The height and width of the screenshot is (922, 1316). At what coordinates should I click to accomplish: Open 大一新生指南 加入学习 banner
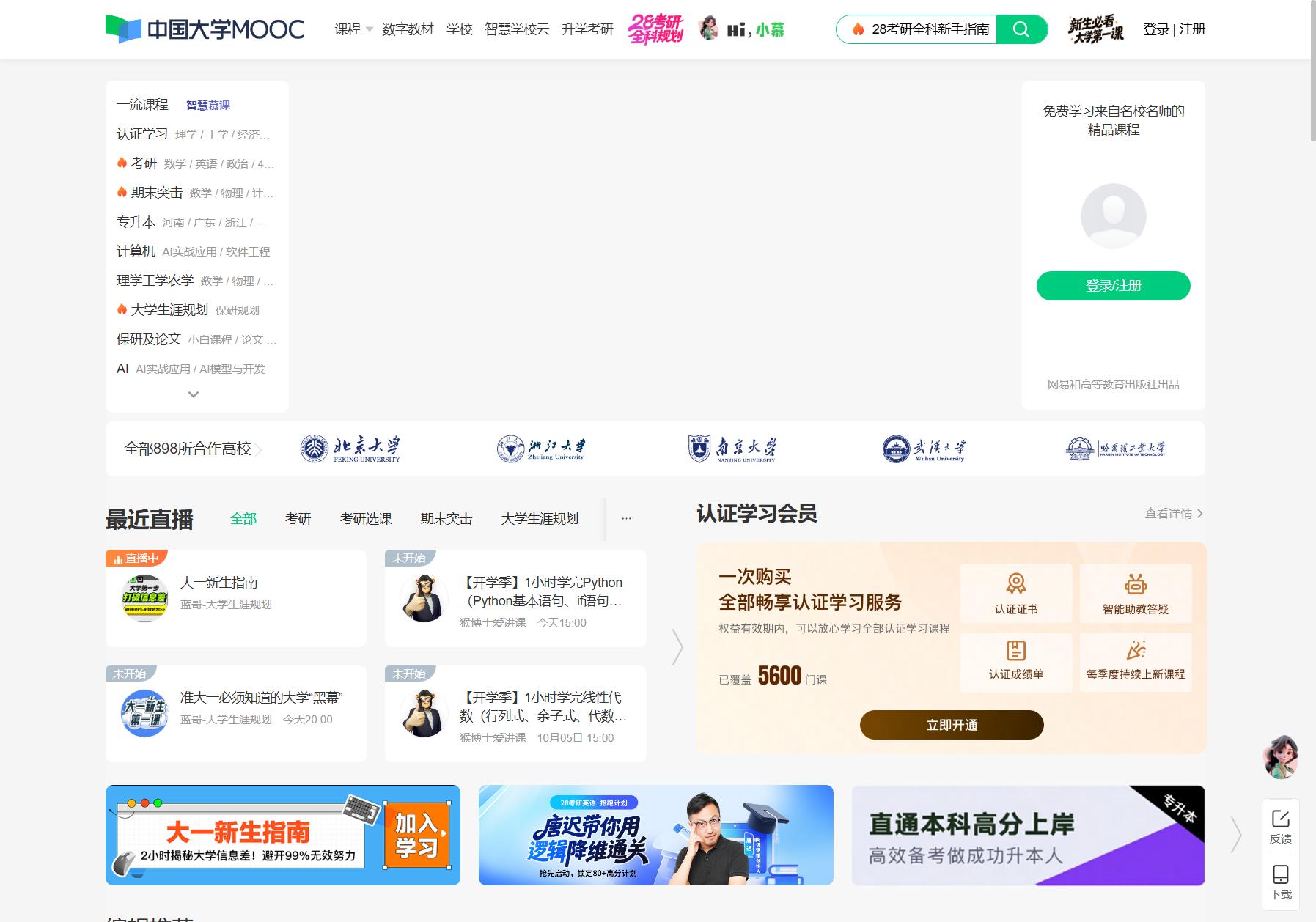[283, 835]
